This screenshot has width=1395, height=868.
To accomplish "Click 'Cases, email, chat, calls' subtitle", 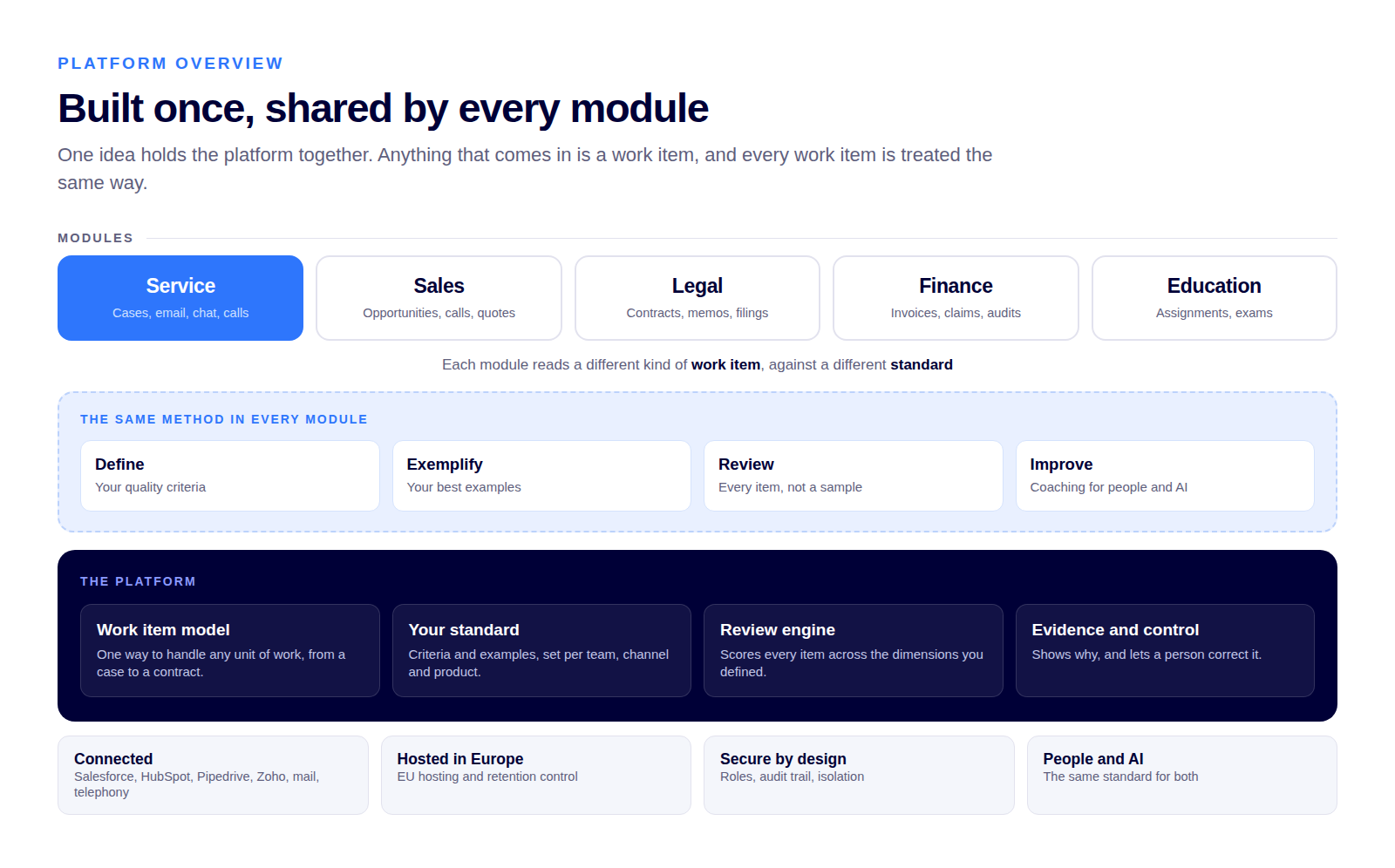I will [180, 313].
